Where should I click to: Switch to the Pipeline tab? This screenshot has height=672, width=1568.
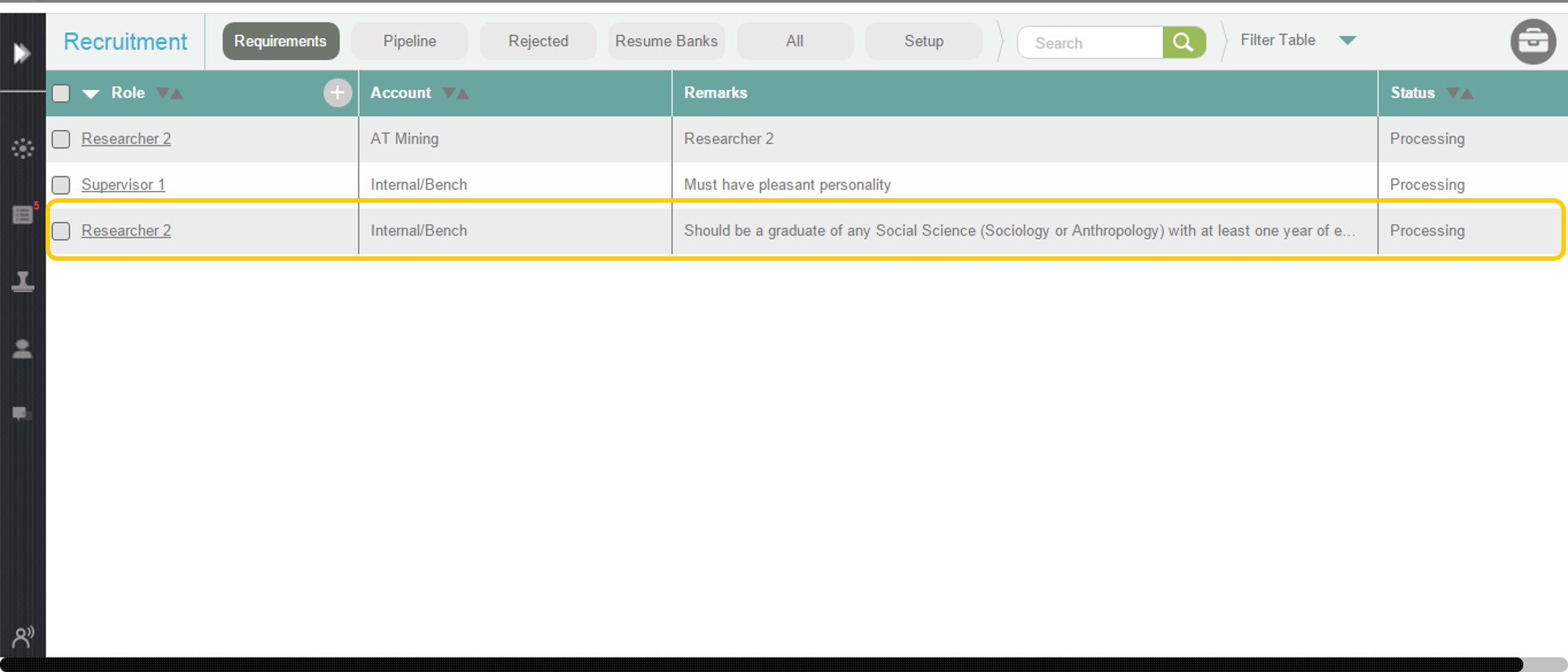point(410,41)
